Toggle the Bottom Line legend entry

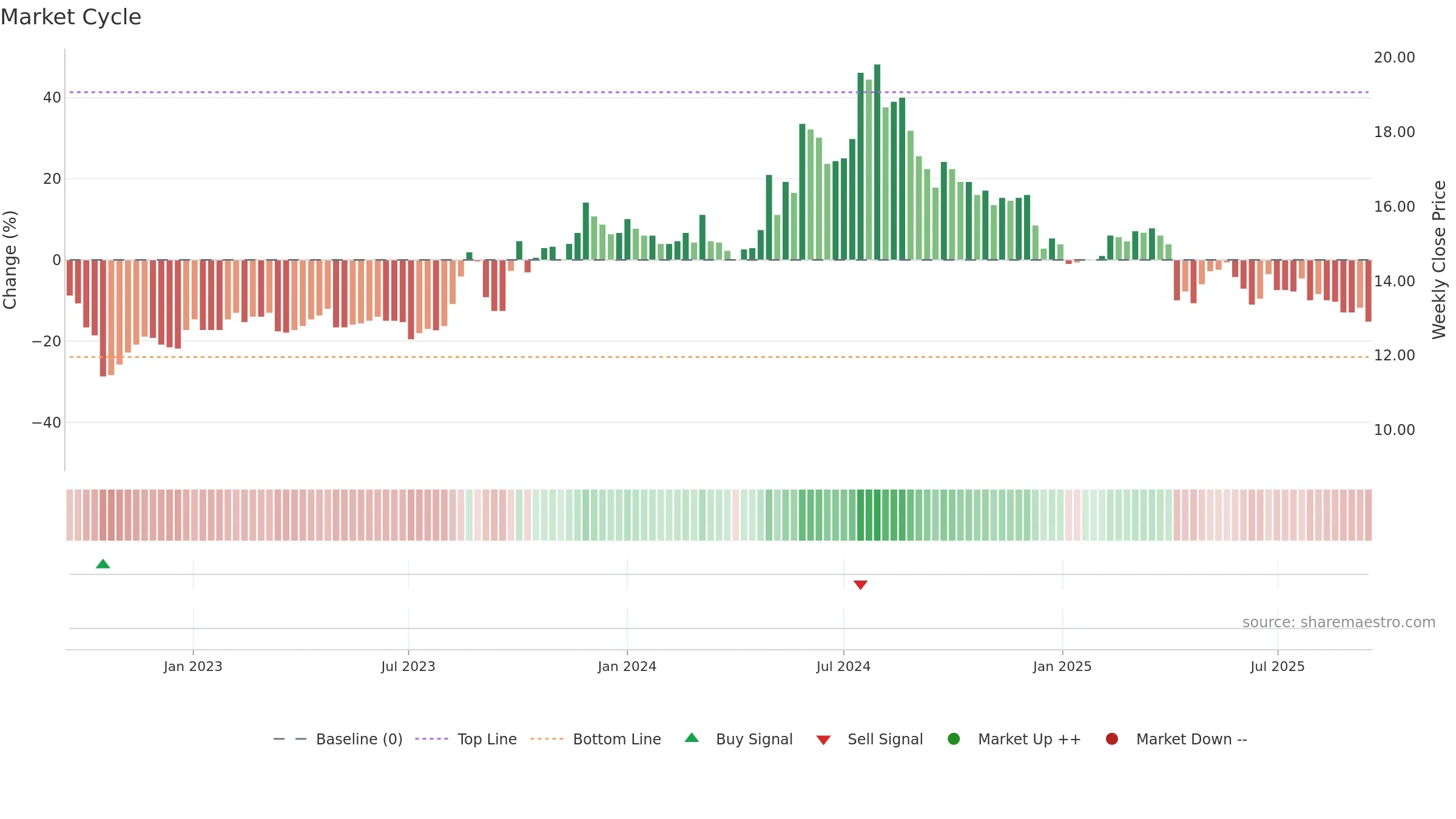[596, 739]
